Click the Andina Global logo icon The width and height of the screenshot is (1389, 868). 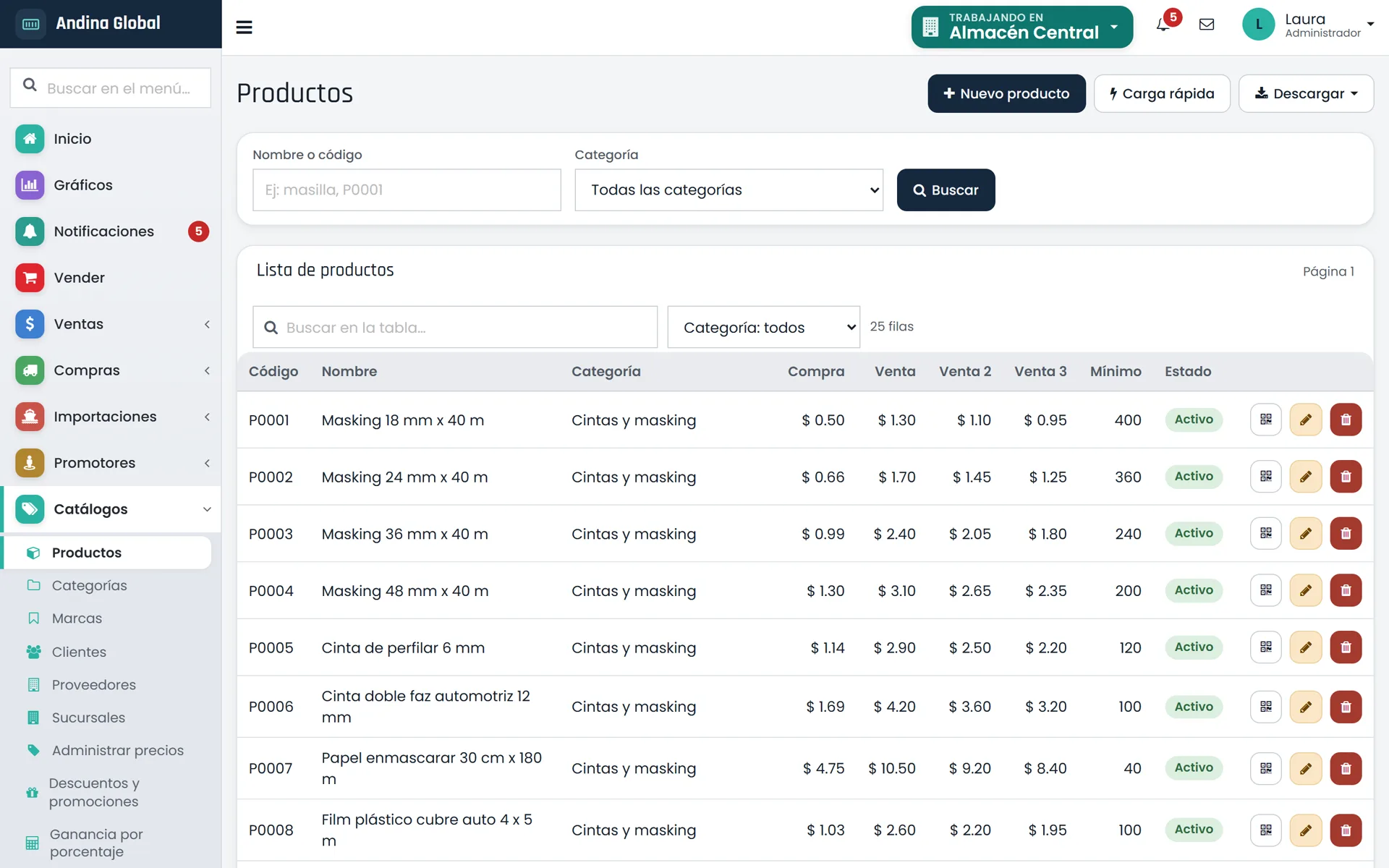[x=30, y=24]
